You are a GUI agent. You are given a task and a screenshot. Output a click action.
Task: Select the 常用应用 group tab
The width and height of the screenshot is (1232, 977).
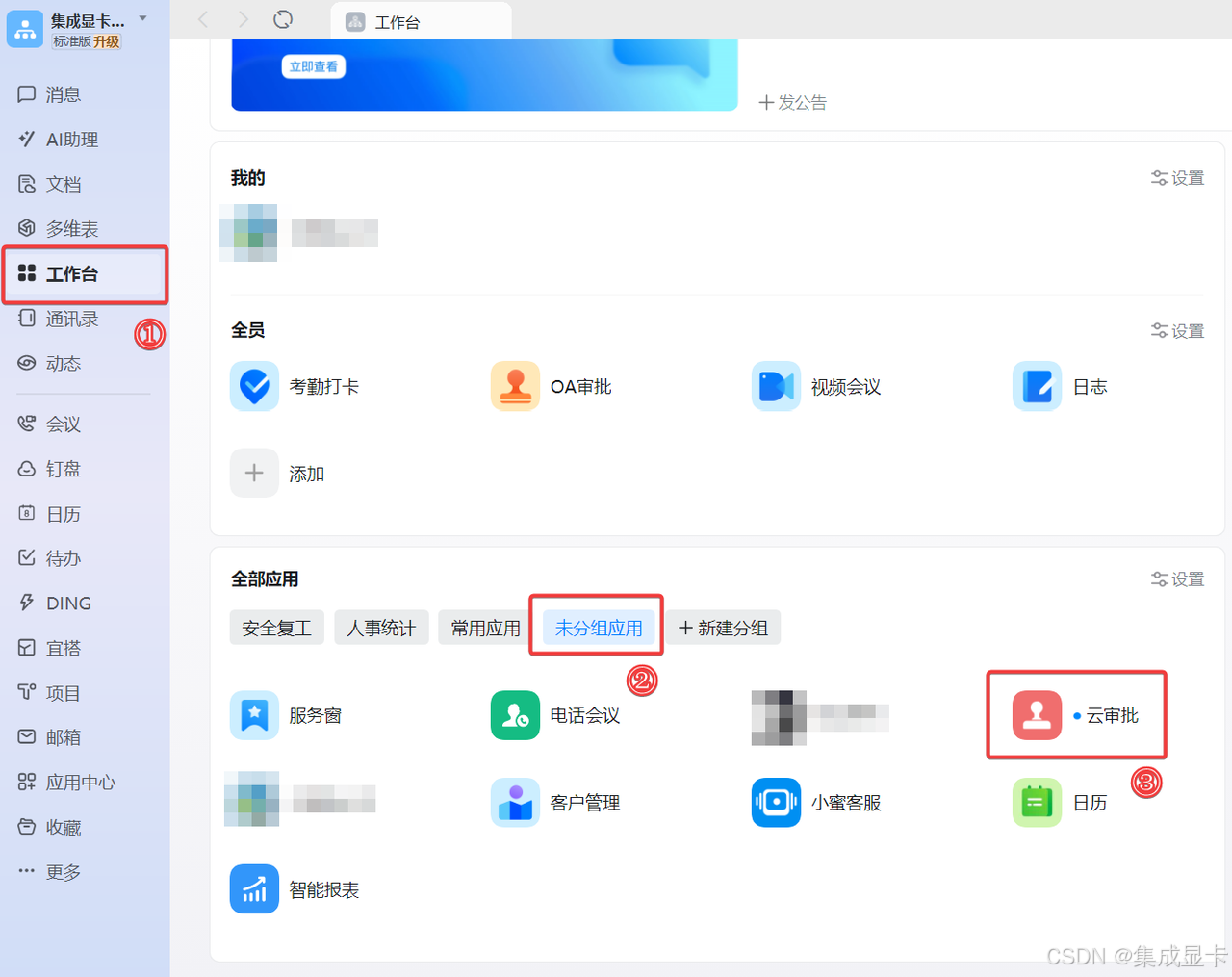[486, 629]
